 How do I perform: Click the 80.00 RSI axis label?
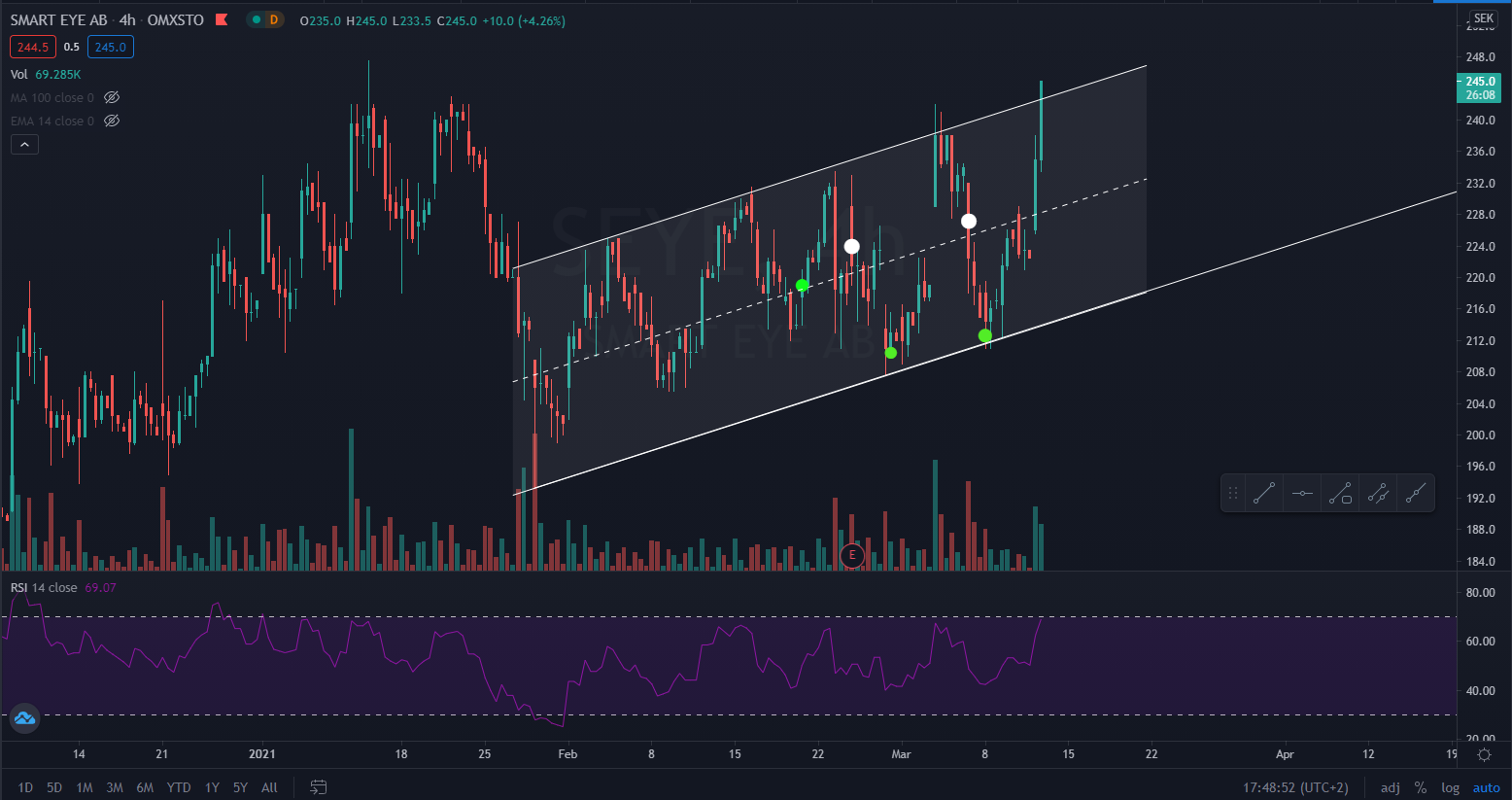click(1480, 592)
